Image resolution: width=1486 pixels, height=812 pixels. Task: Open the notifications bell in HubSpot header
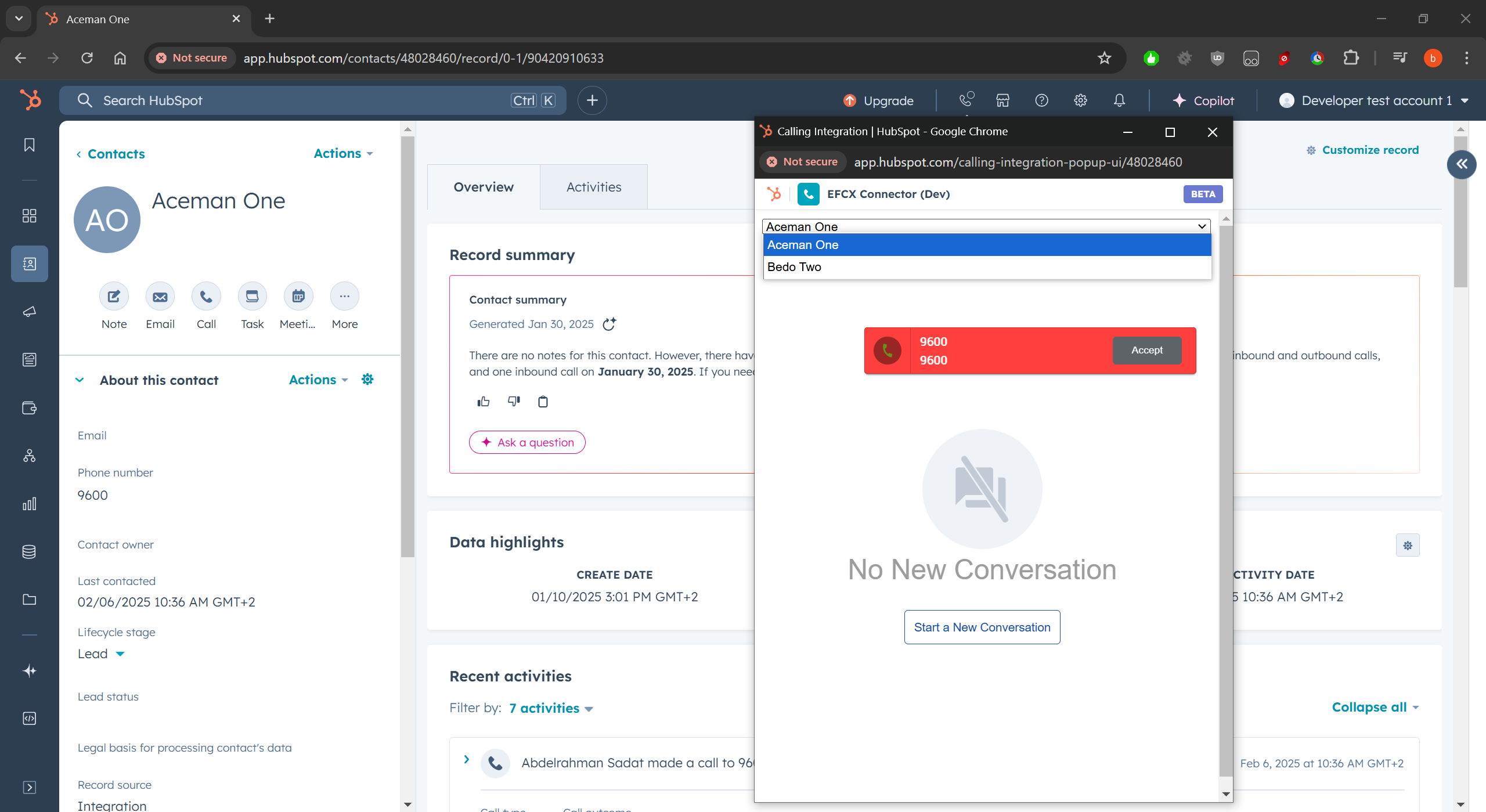pos(1119,100)
